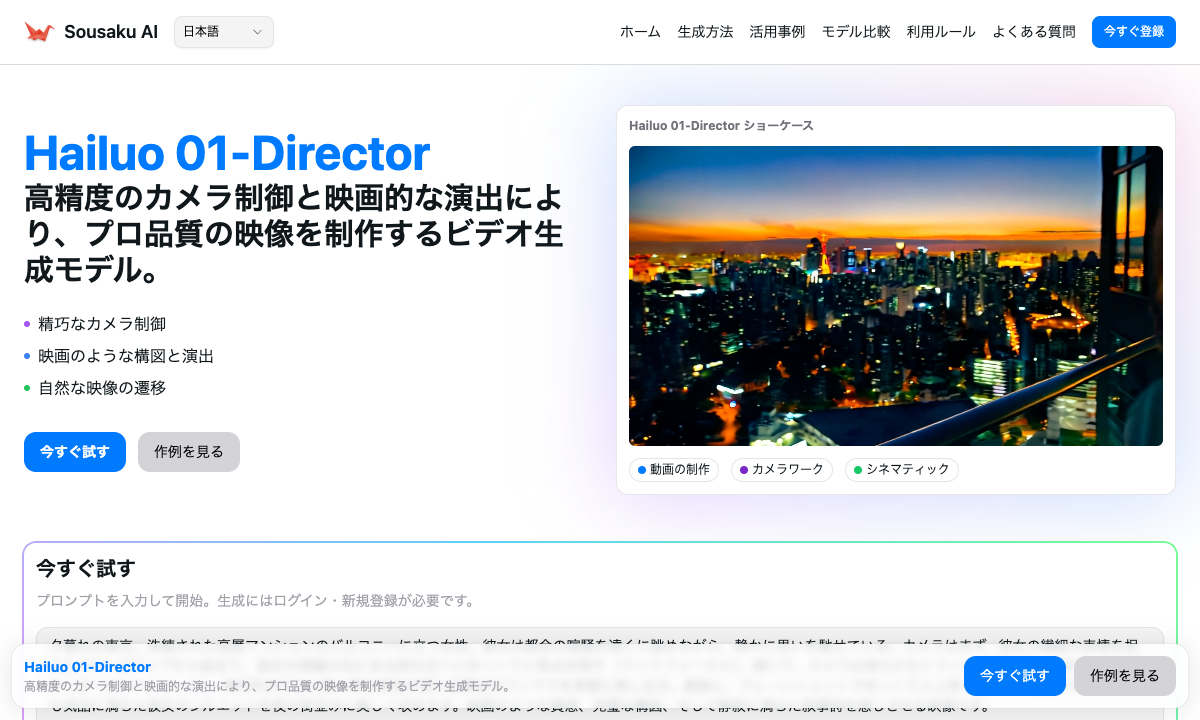This screenshot has height=720, width=1200.
Task: Select the カメラワーク tag chip
Action: coord(782,470)
